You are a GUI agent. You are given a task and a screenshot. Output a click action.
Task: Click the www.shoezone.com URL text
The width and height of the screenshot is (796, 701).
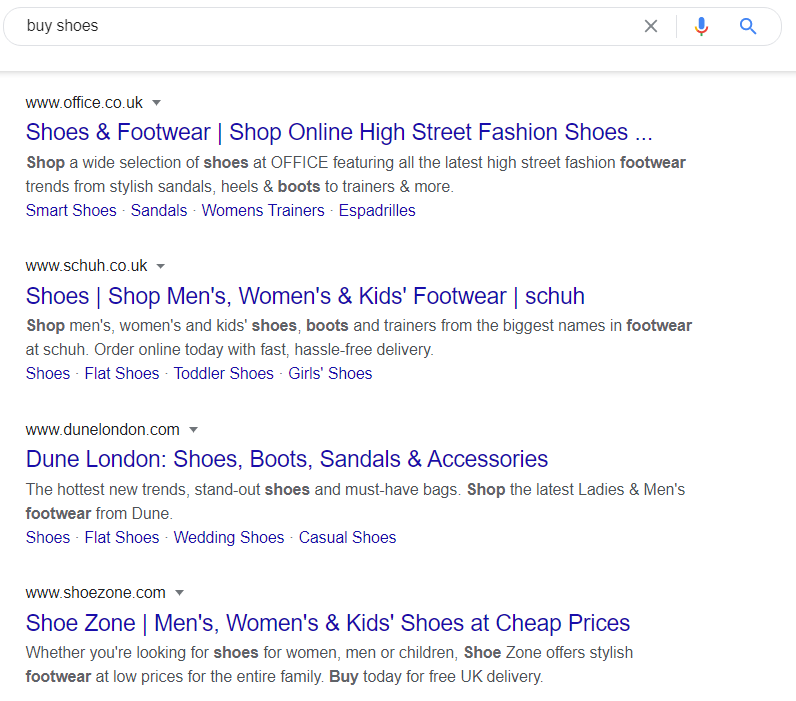pyautogui.click(x=95, y=593)
